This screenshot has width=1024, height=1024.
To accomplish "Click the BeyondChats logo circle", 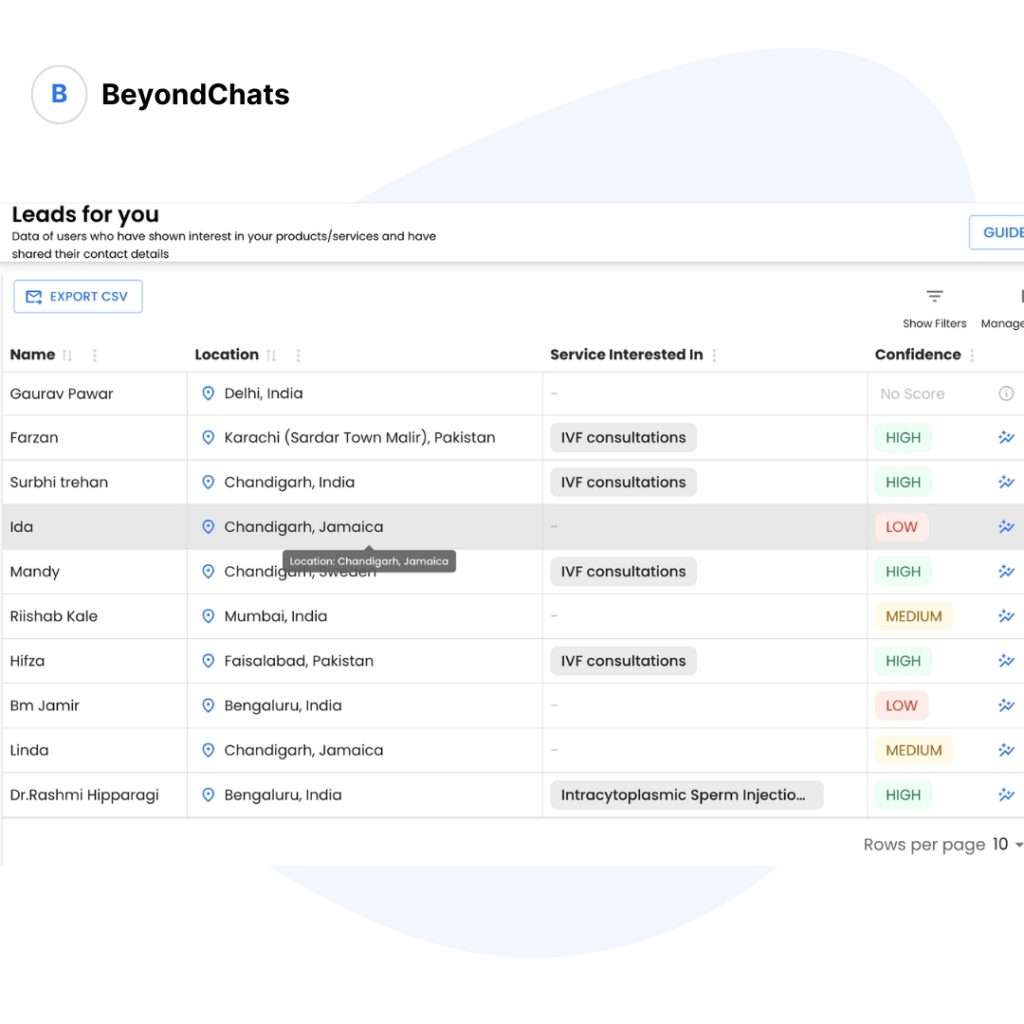I will [x=59, y=94].
